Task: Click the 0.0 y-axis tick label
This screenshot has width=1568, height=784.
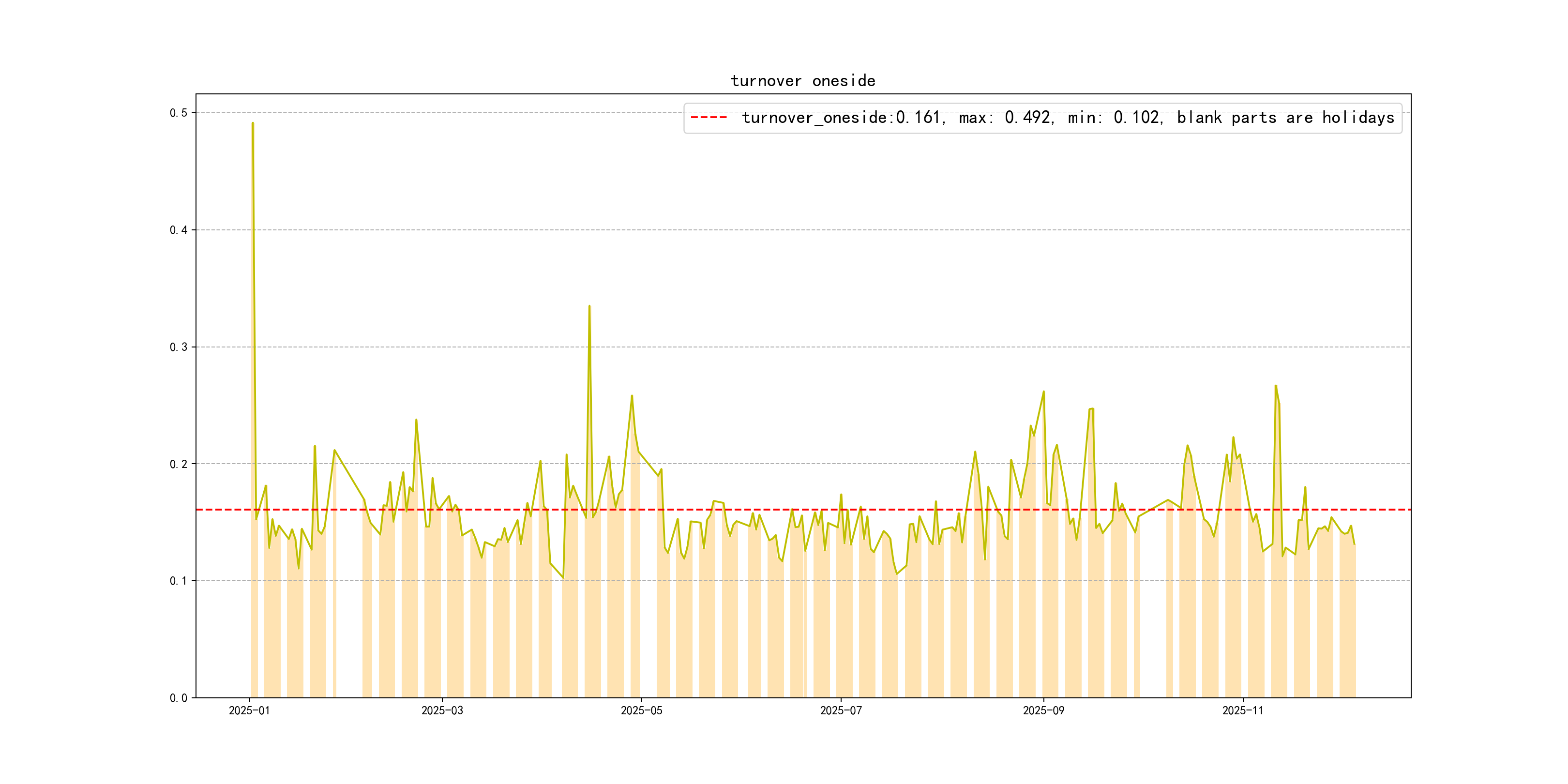Action: pyautogui.click(x=179, y=698)
